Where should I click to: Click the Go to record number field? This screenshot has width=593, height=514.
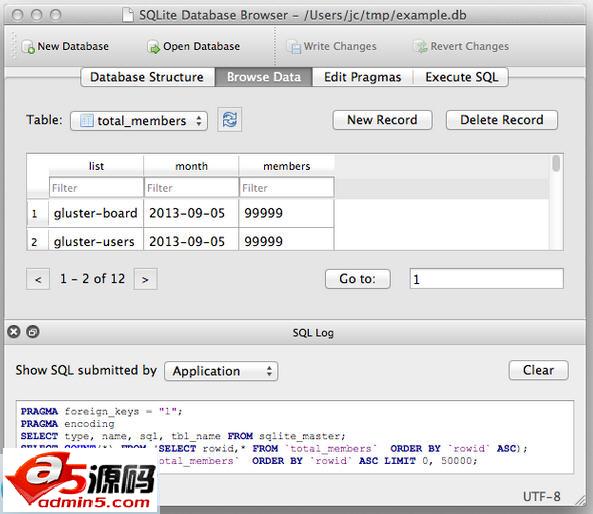tap(486, 279)
